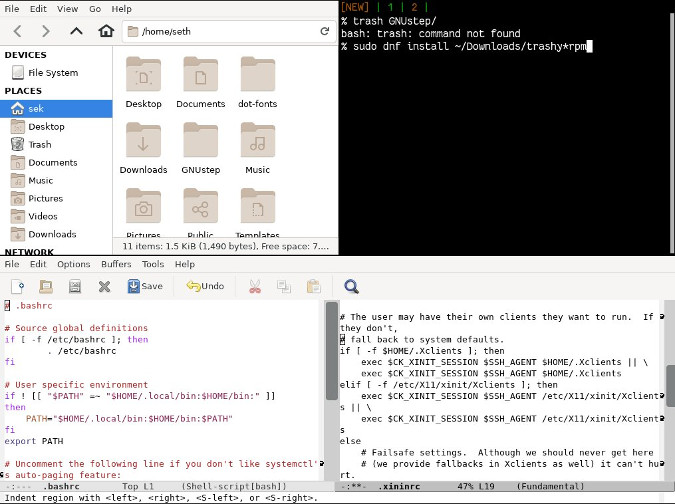Viewport: 675px width, 504px height.
Task: Select File System under Devices
Action: (x=52, y=72)
